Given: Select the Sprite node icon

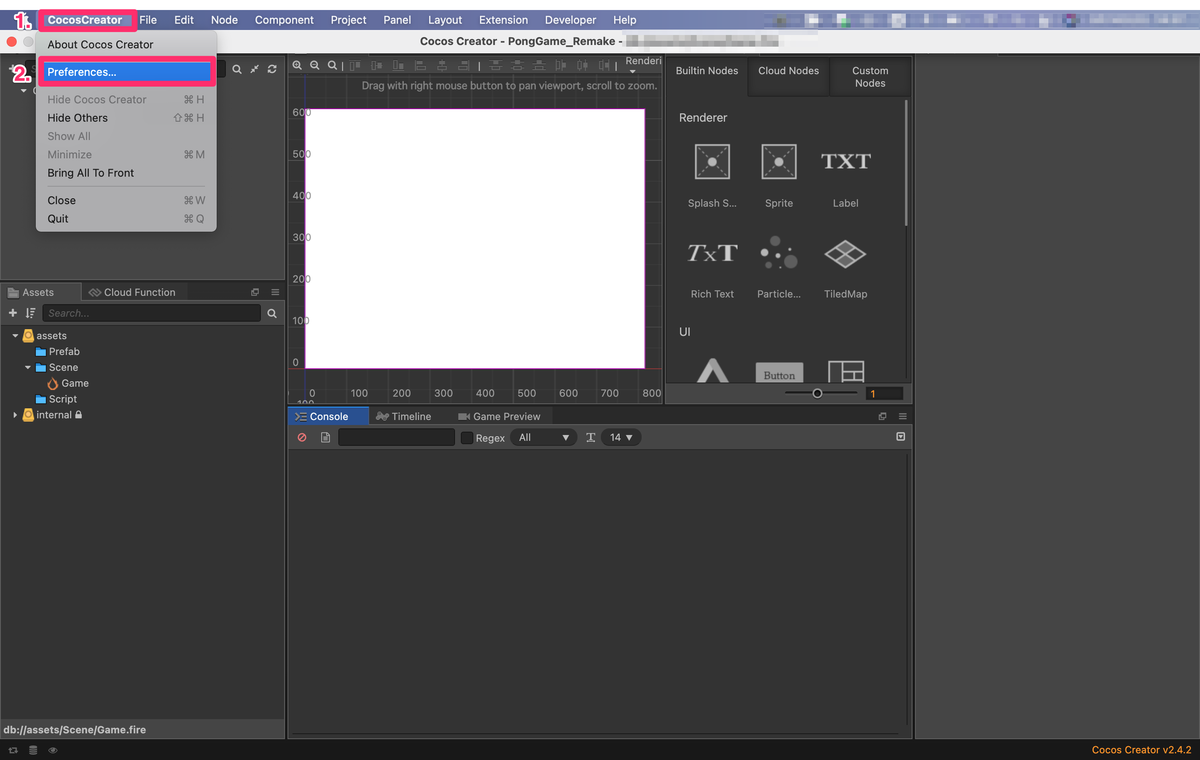Looking at the screenshot, I should point(778,161).
